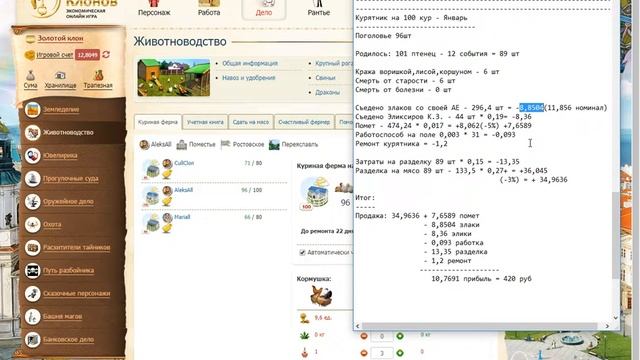Open the Навоз и удобрения link
640x360 pixels.
pos(249,78)
